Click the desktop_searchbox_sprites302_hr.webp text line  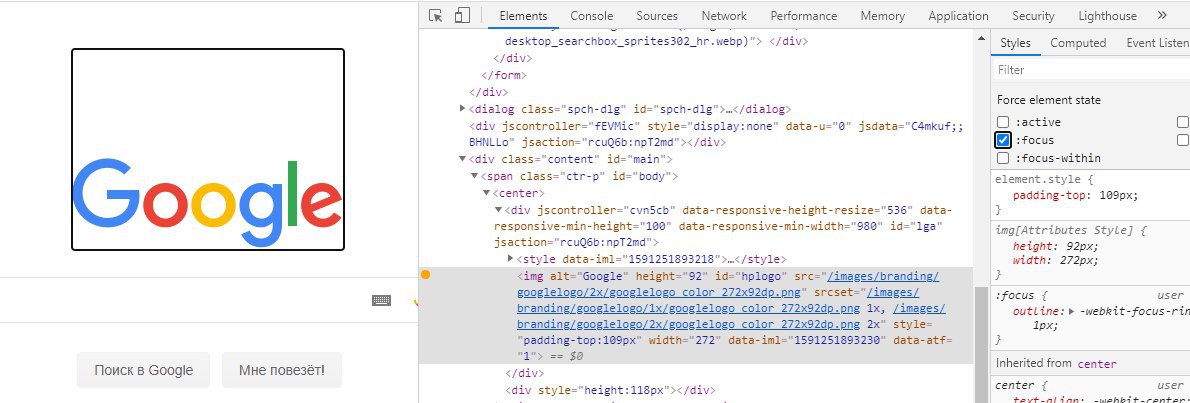(632, 42)
